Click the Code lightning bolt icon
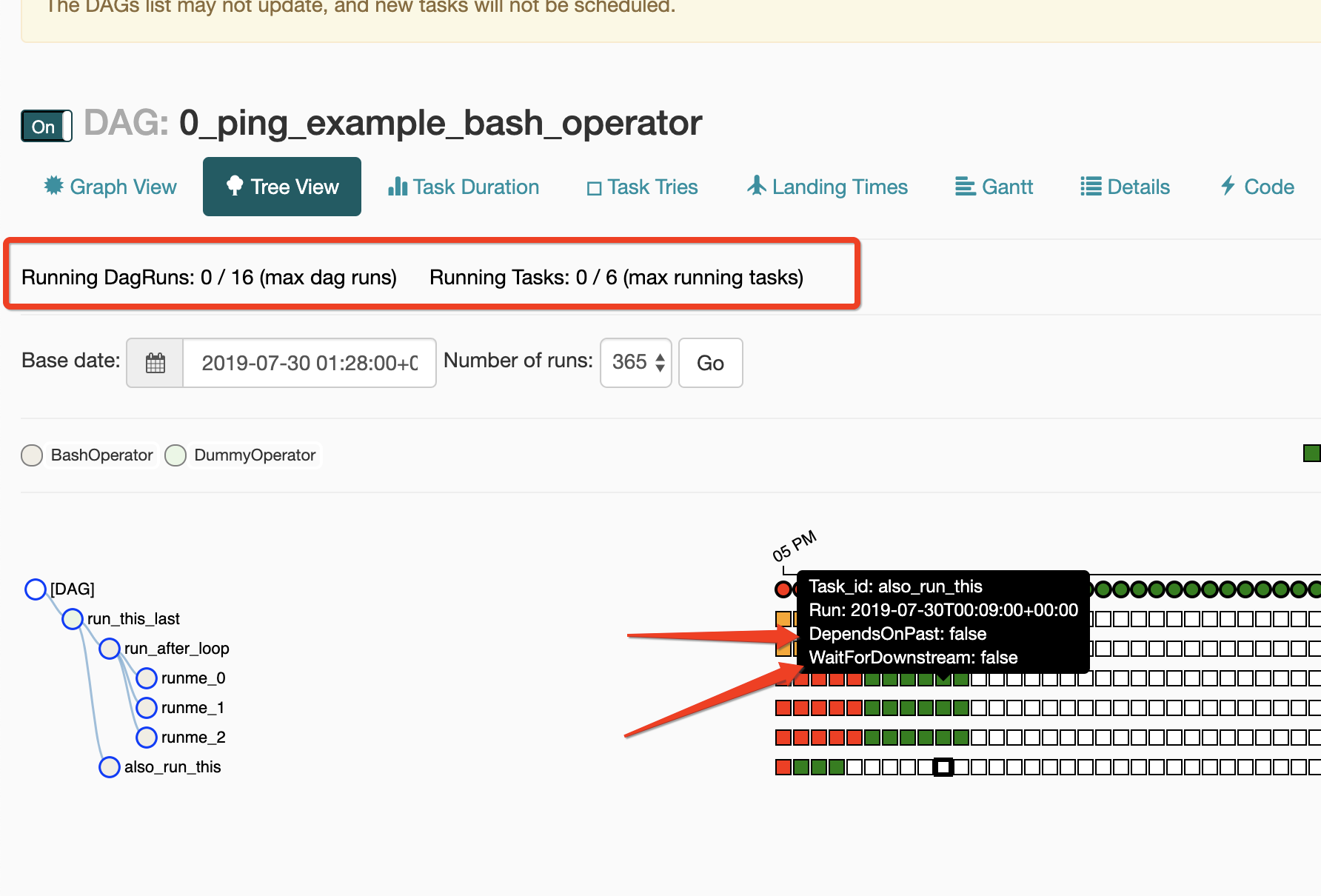This screenshot has height=896, width=1321. pyautogui.click(x=1228, y=185)
